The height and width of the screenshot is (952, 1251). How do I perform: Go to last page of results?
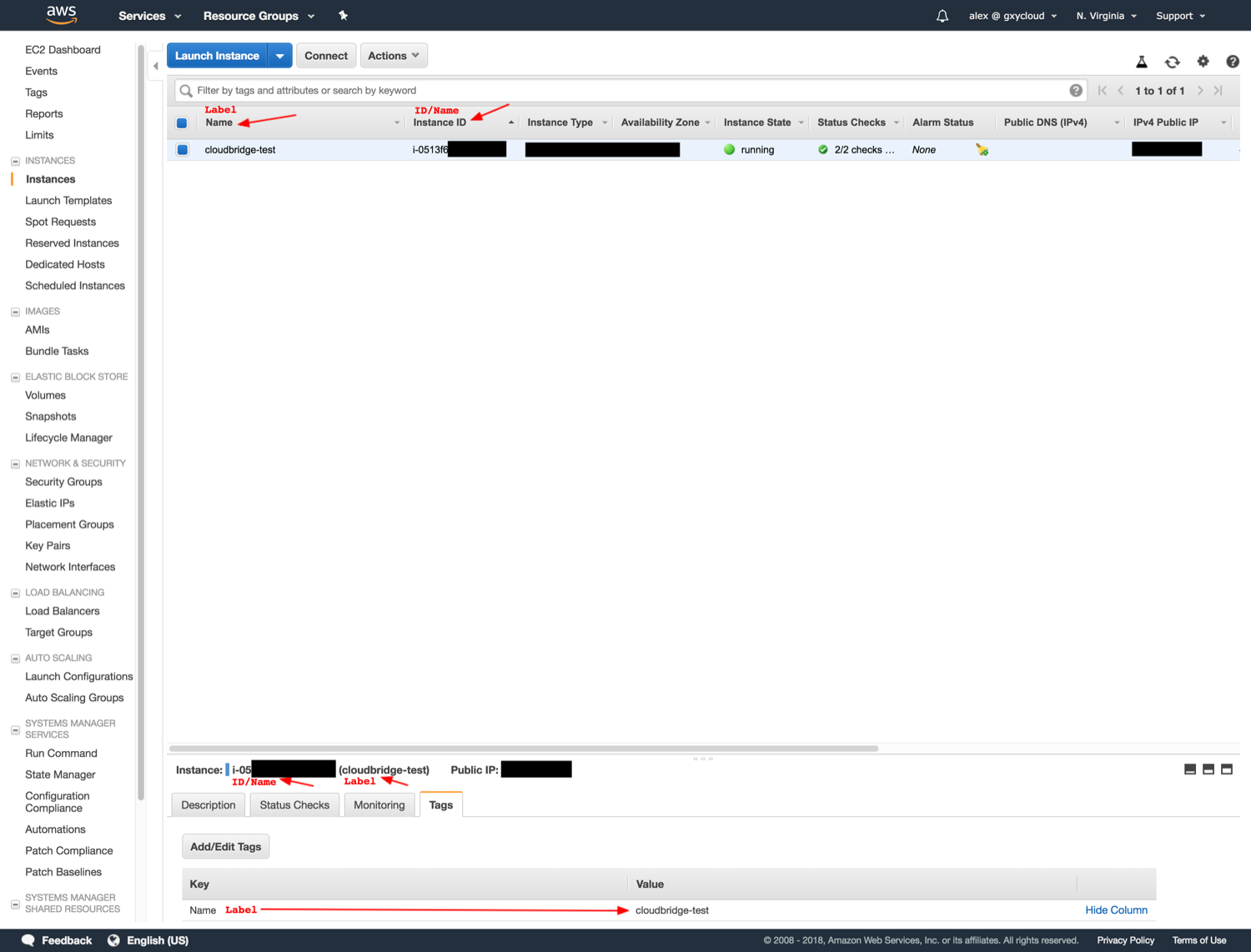(x=1218, y=90)
